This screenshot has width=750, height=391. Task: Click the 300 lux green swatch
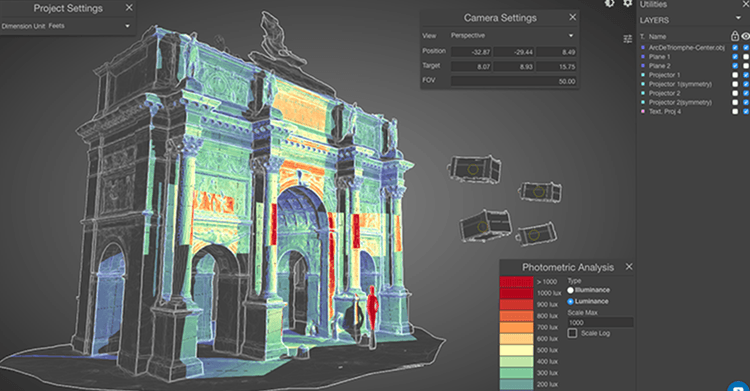pos(516,373)
